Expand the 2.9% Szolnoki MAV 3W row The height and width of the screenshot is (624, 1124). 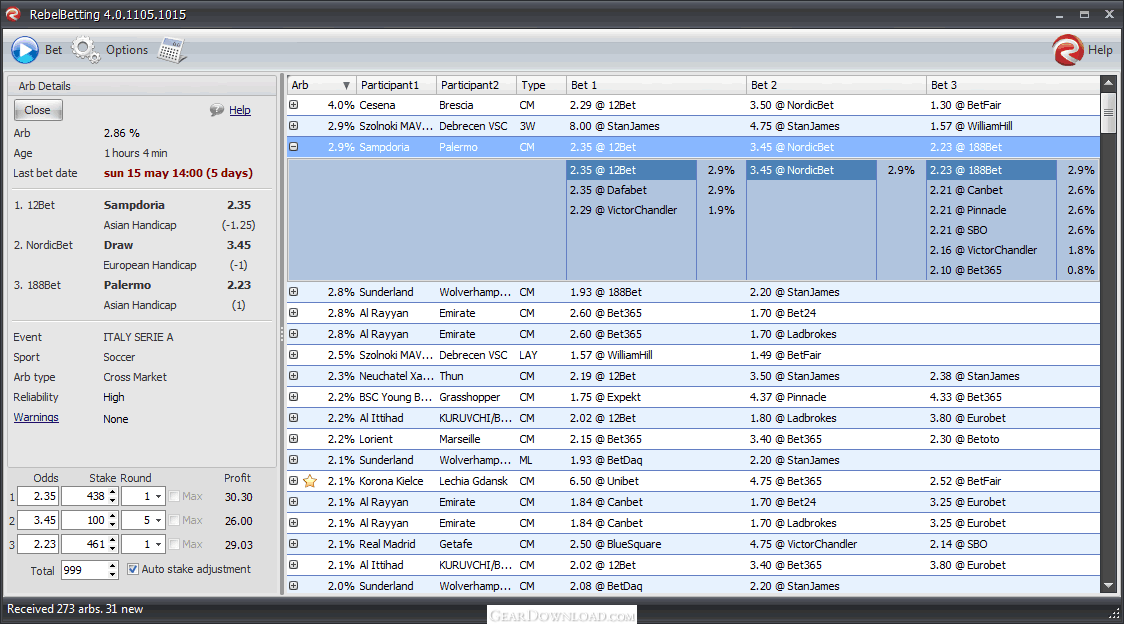click(x=293, y=126)
